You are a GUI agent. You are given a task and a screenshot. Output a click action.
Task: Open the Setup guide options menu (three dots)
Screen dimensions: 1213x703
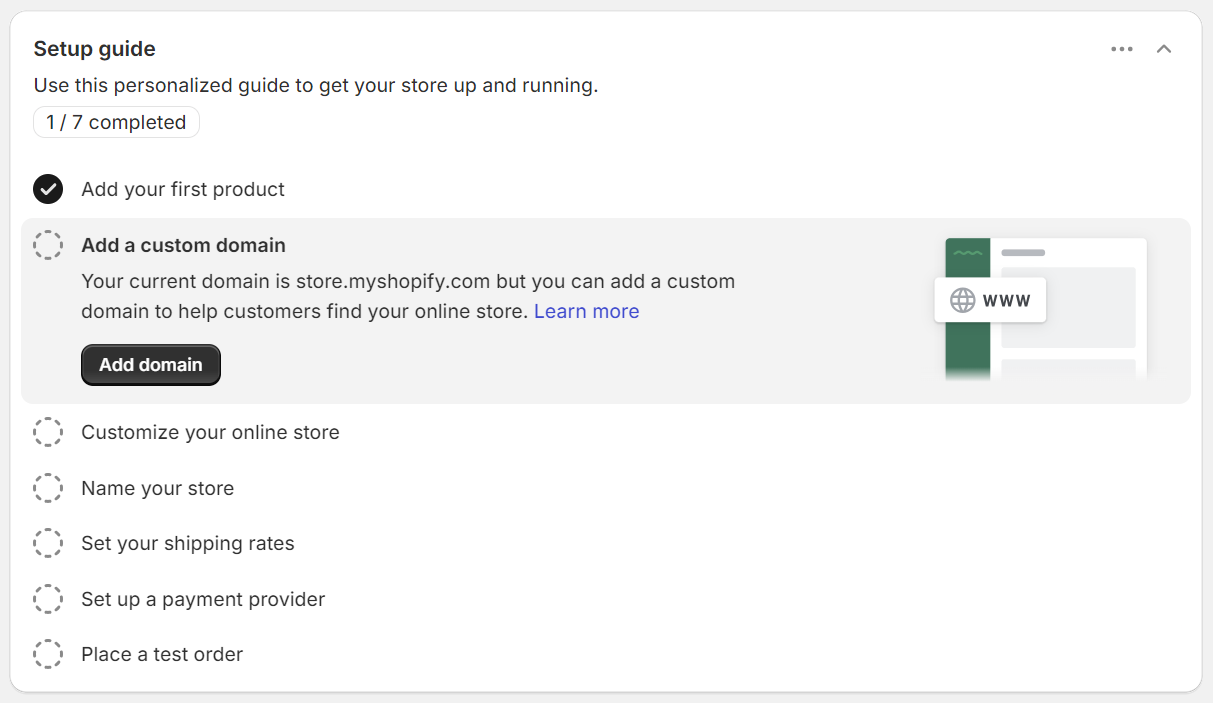(1122, 48)
